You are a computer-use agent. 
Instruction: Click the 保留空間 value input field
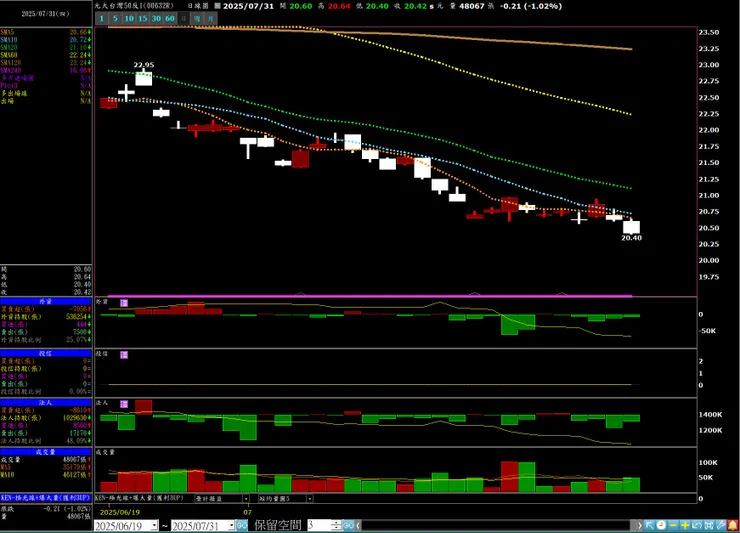[320, 525]
